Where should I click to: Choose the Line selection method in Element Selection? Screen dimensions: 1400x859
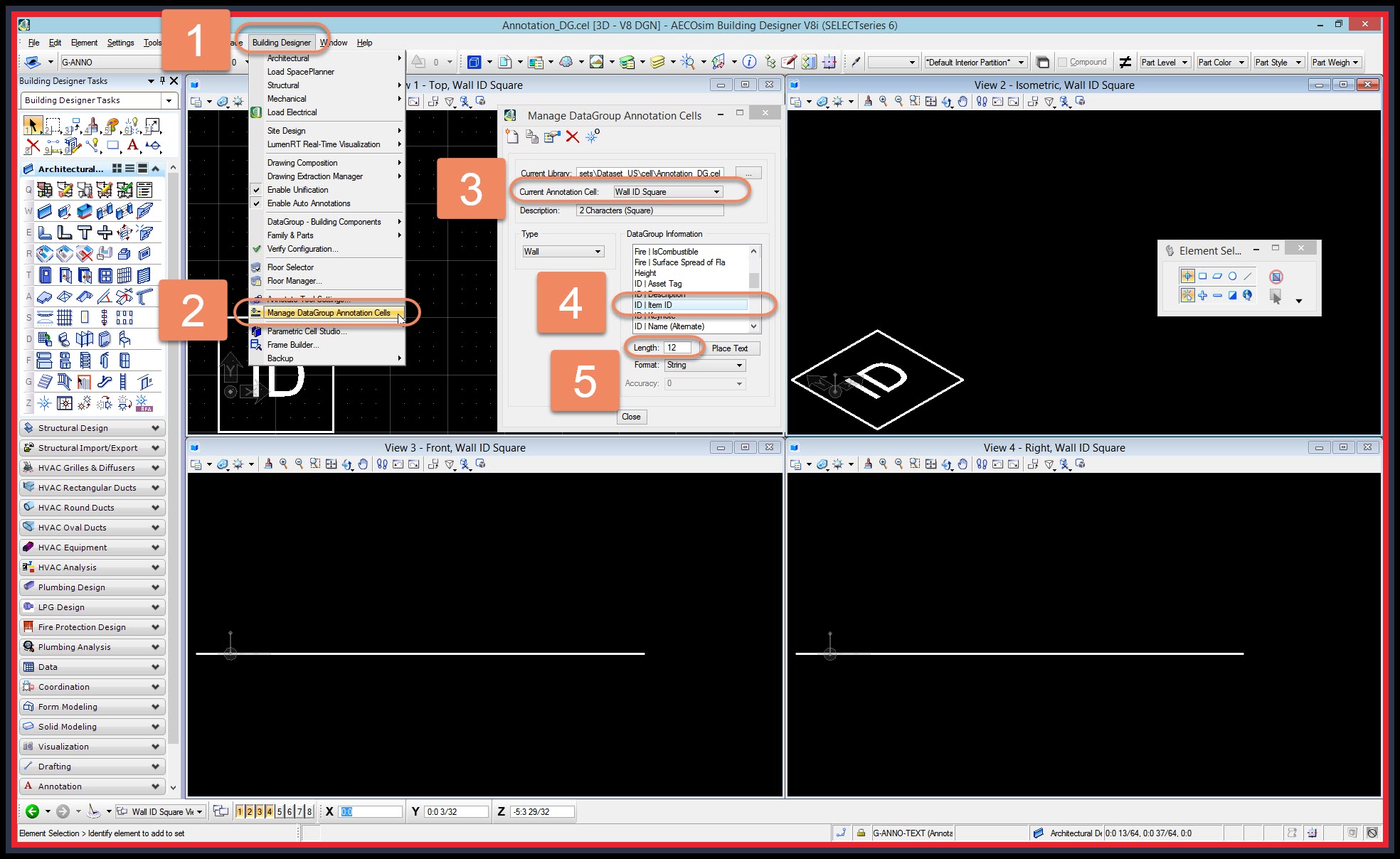pyautogui.click(x=1248, y=276)
